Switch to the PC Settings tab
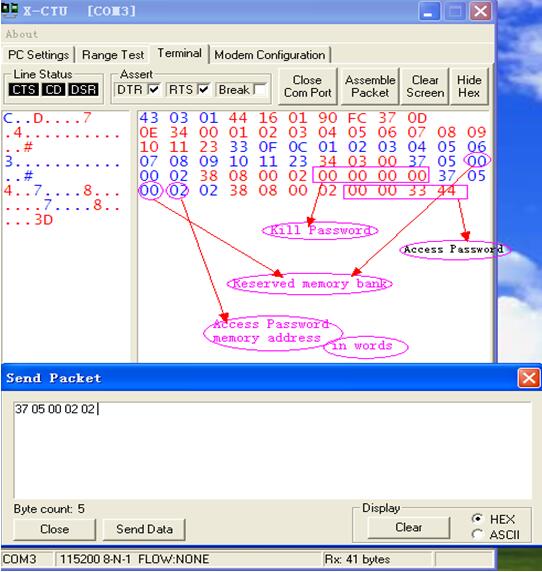Image resolution: width=542 pixels, height=572 pixels. 38,55
